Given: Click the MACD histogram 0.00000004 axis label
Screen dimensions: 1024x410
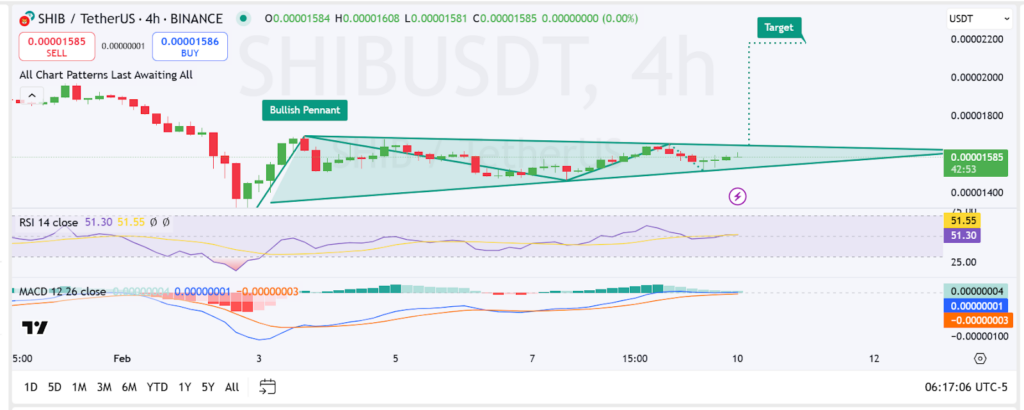Looking at the screenshot, I should (x=976, y=291).
